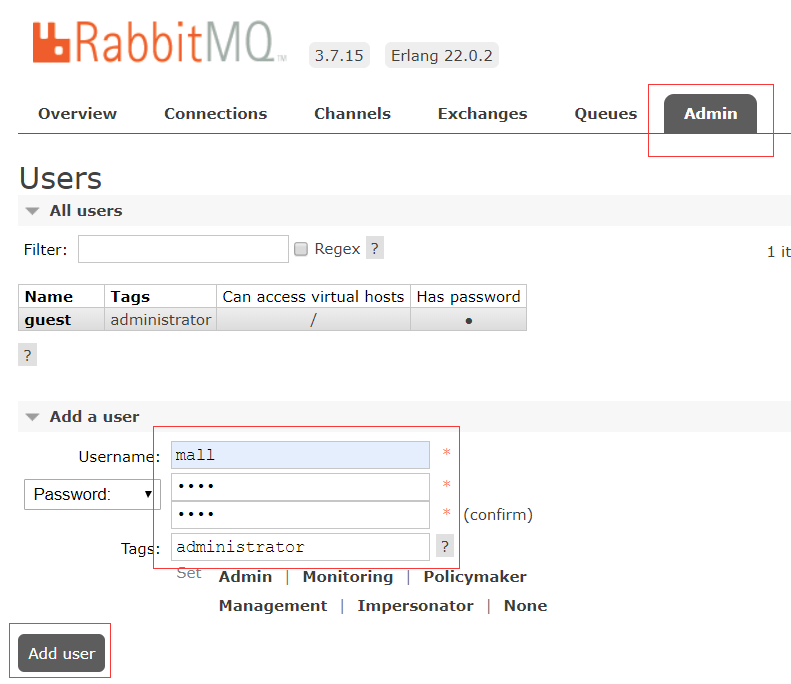Click the version badge 3.7.15
Image resolution: width=791 pixels, height=684 pixels.
coord(339,55)
